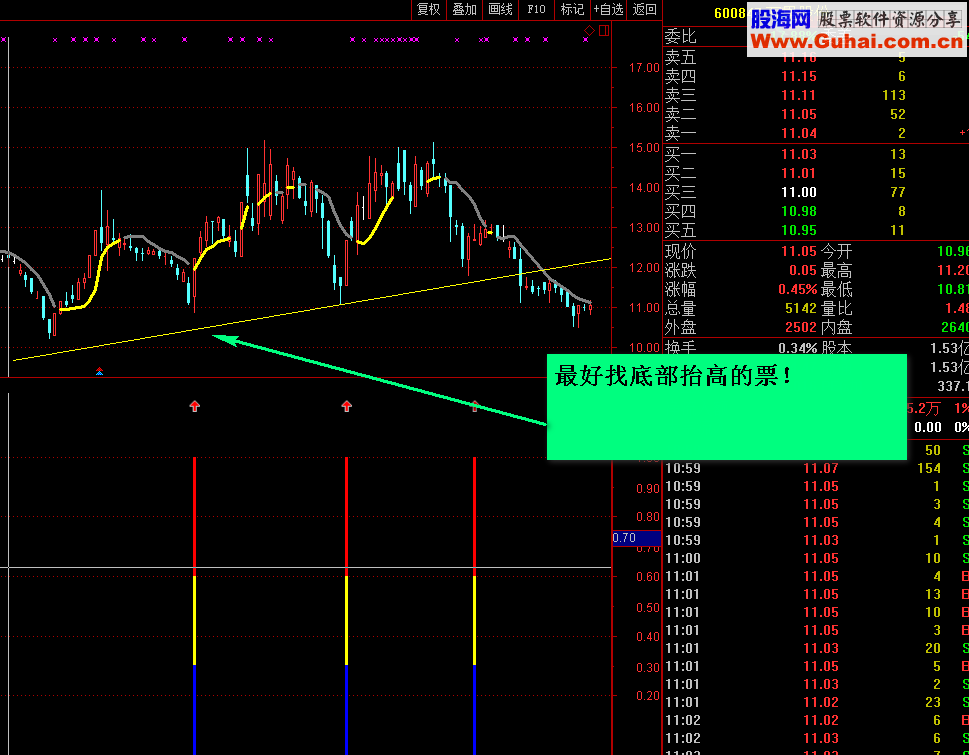Click the 15.00 price axis label
This screenshot has height=755, width=969.
(645, 148)
